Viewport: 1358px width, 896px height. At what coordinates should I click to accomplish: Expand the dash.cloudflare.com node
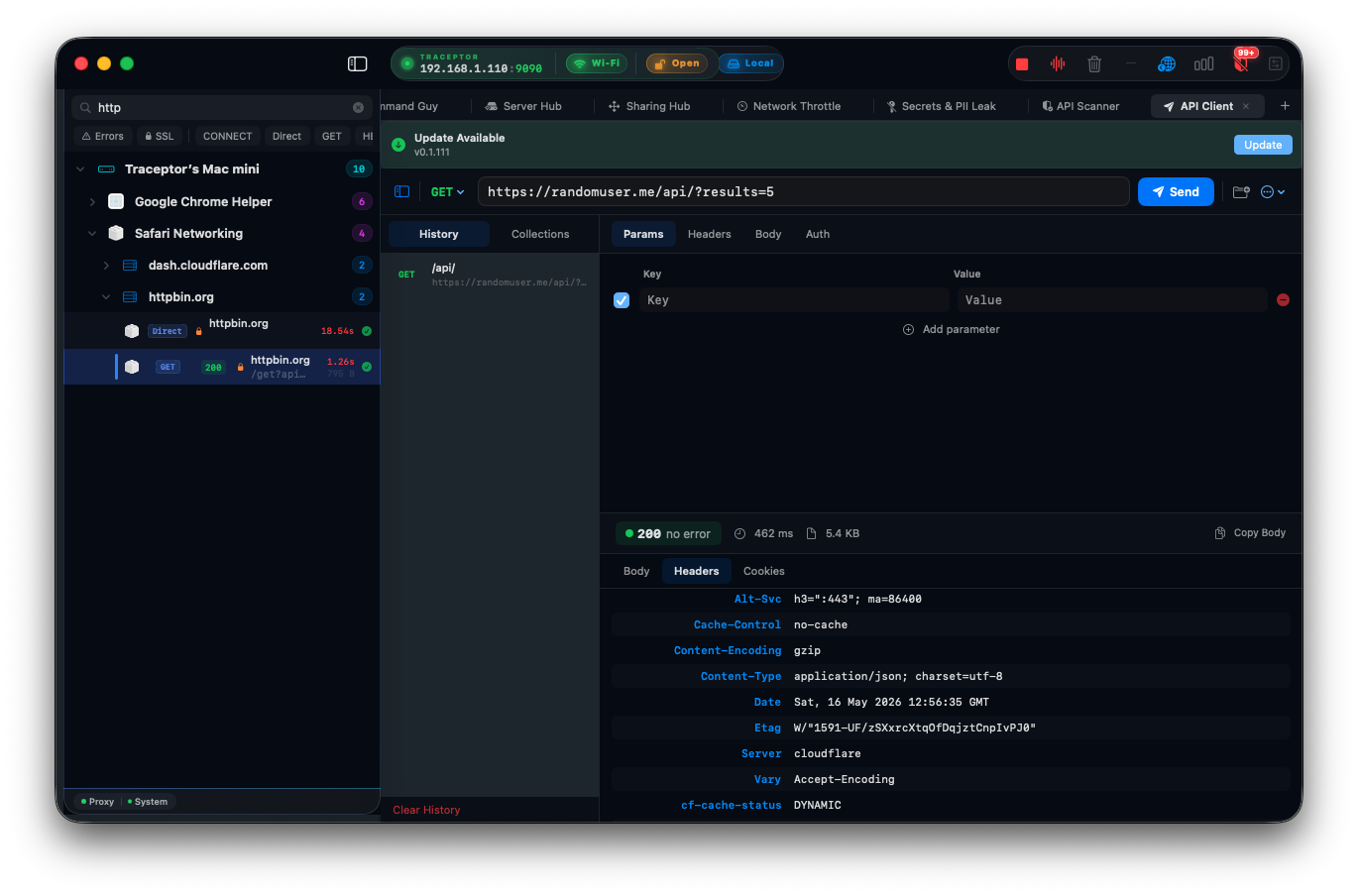click(x=106, y=266)
